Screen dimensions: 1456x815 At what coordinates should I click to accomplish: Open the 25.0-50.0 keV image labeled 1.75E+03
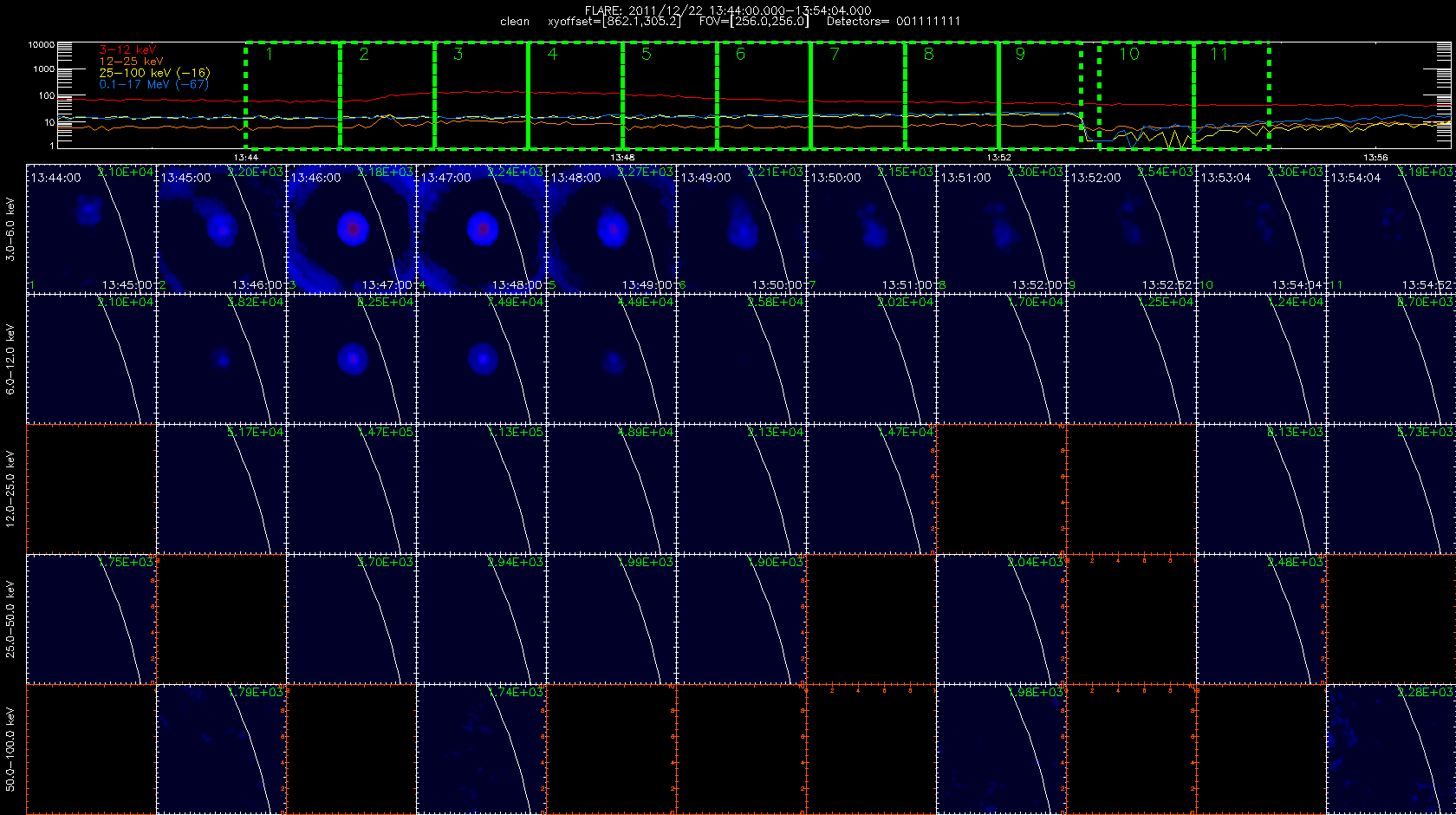coord(91,619)
